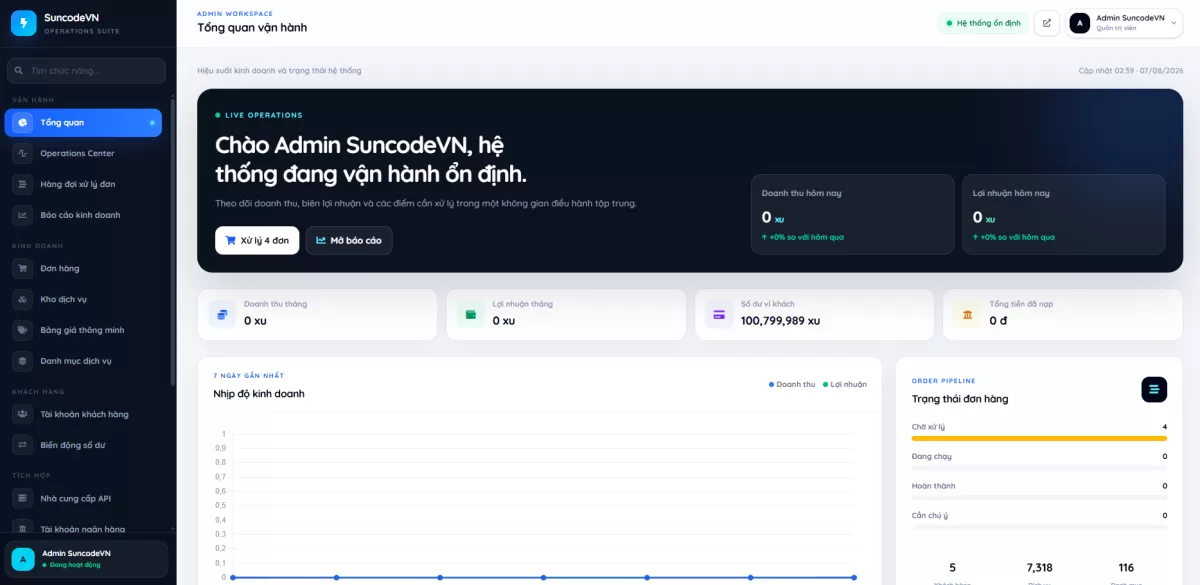Open Báo cáo kinh doanh page
1200x585 pixels.
[83, 215]
